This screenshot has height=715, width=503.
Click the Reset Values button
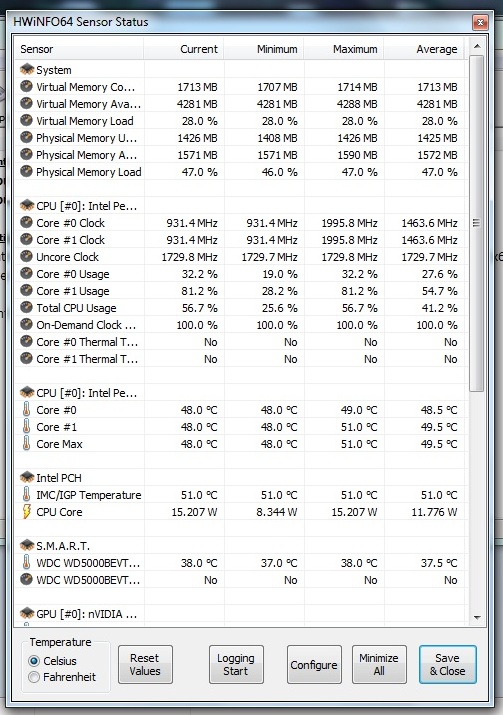(145, 664)
